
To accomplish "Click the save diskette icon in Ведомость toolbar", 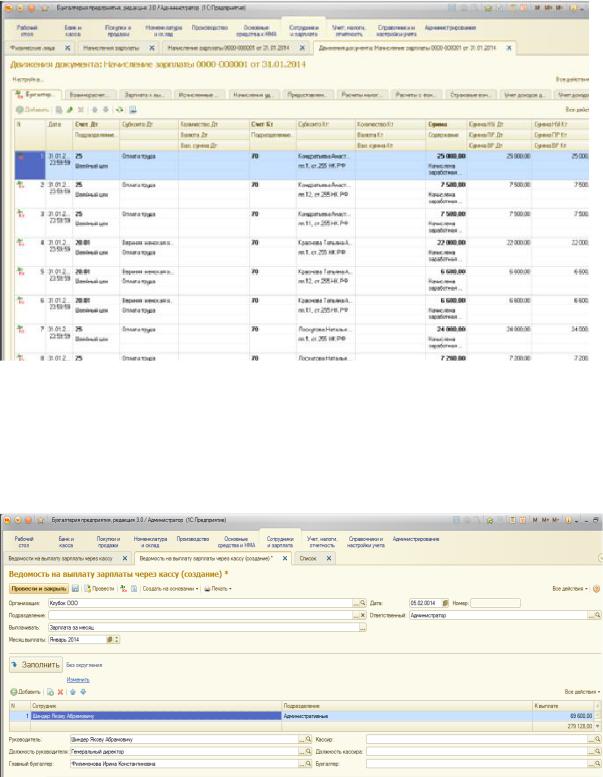I will pyautogui.click(x=75, y=589).
